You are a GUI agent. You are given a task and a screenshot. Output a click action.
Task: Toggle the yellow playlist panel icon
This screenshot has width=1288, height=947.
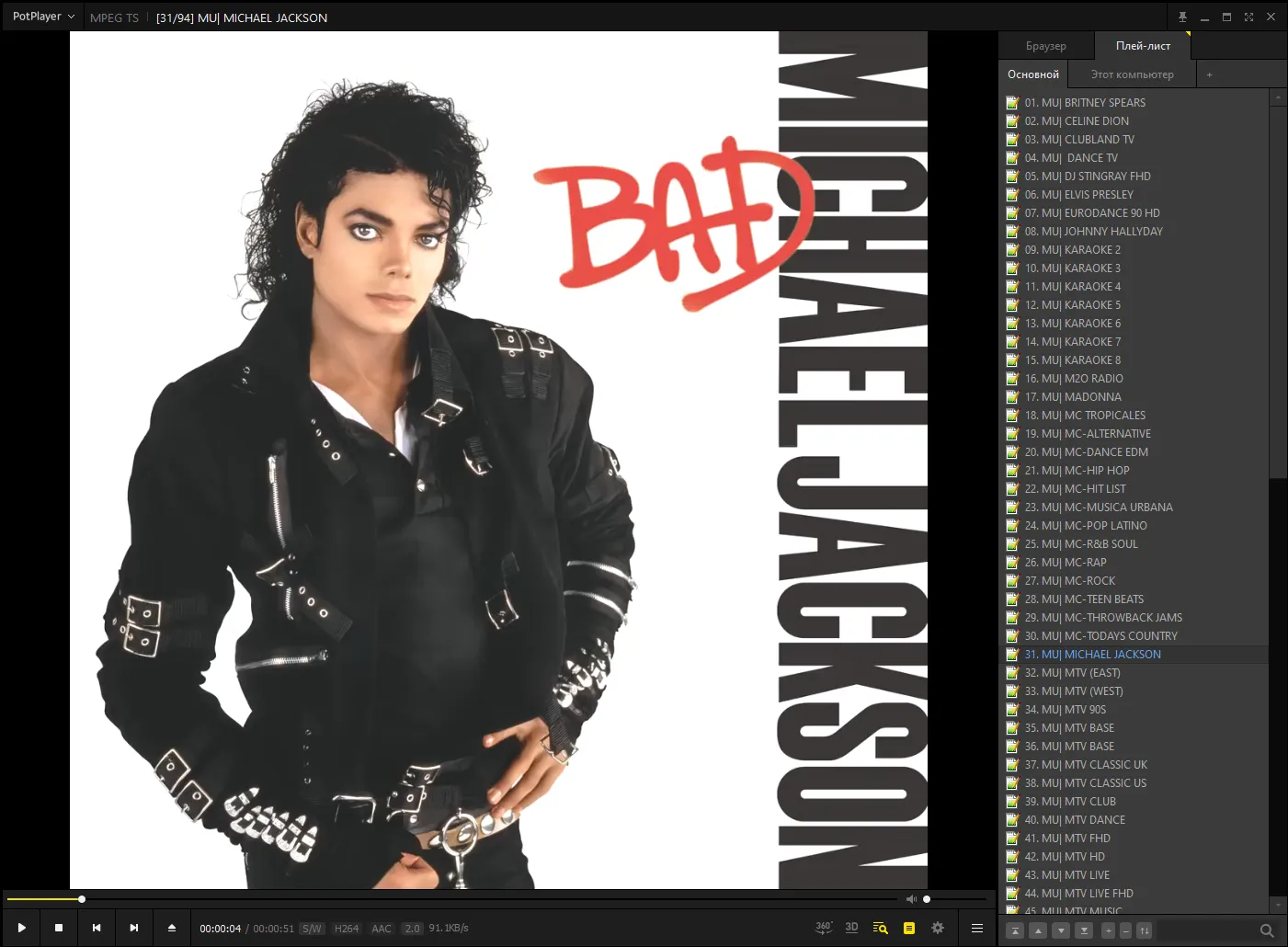(x=909, y=928)
